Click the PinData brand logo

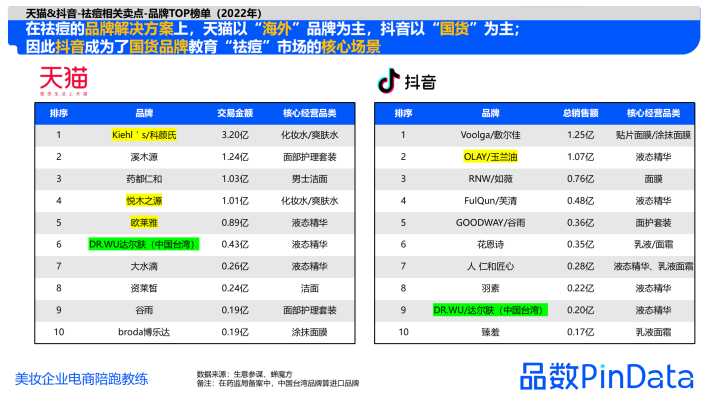(x=607, y=376)
